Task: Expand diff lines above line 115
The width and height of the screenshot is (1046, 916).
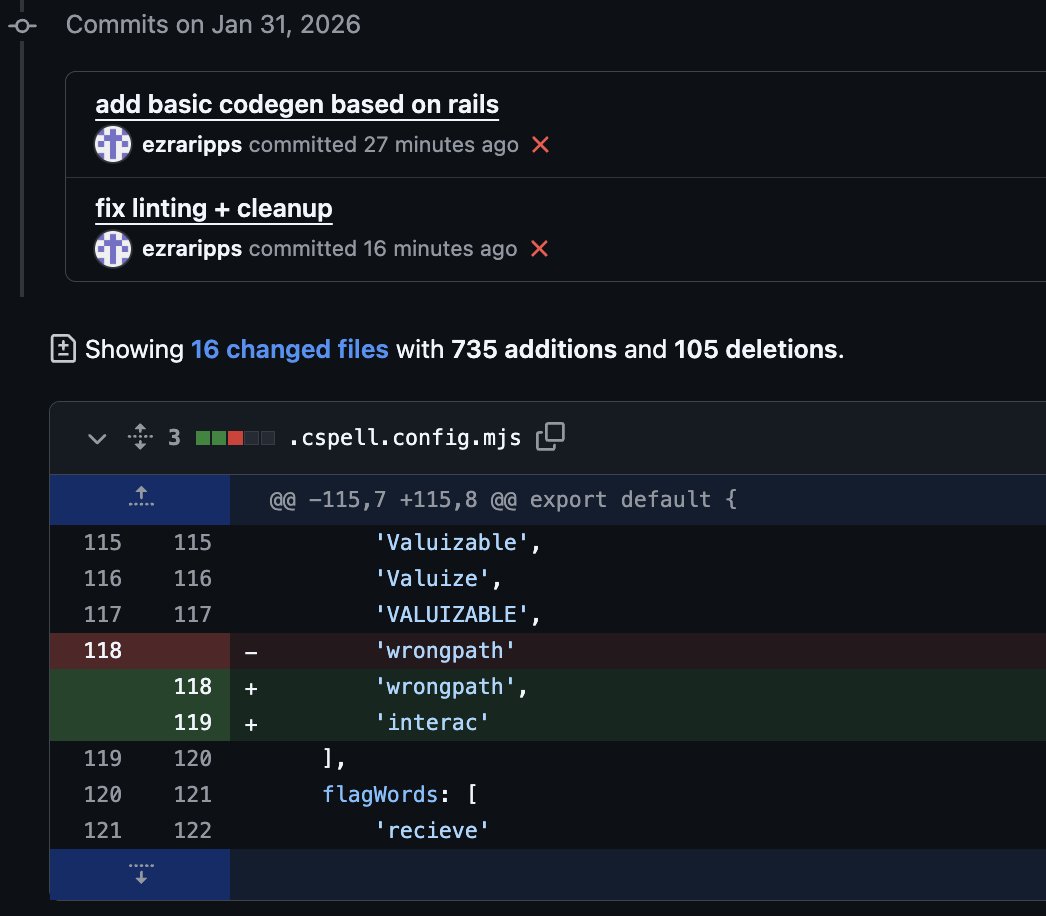Action: click(x=140, y=499)
